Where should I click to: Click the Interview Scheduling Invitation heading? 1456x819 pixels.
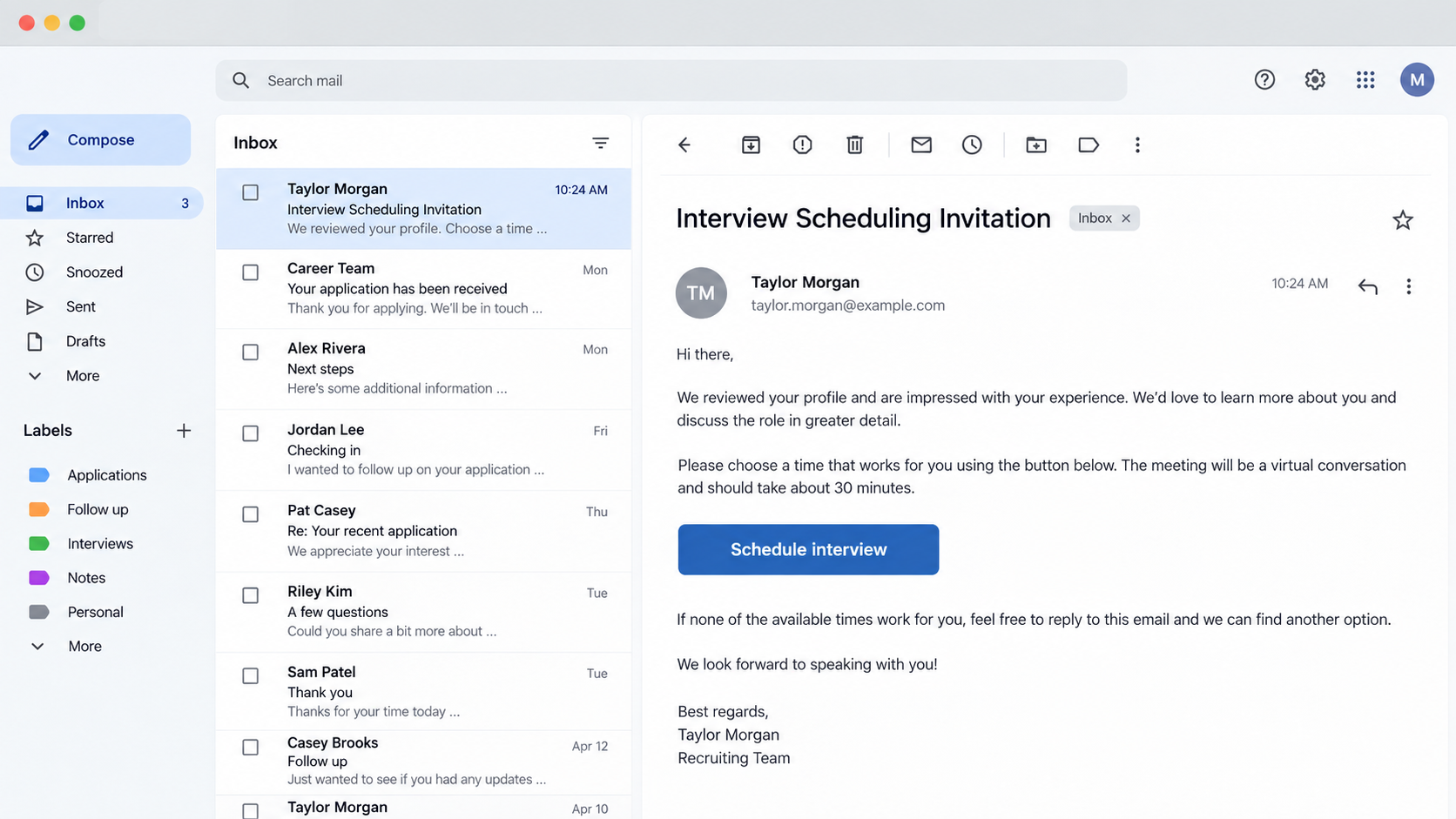pyautogui.click(x=863, y=218)
